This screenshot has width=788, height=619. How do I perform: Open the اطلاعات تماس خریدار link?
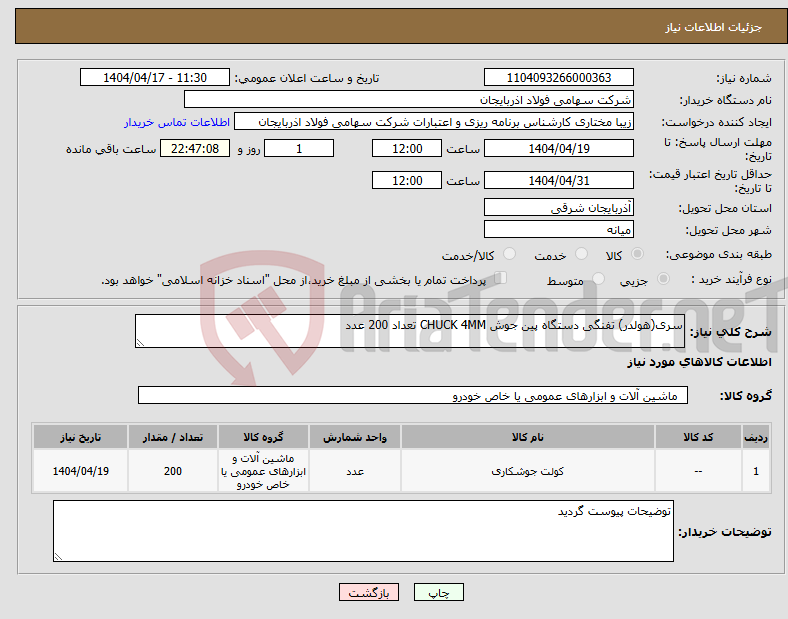(x=177, y=122)
